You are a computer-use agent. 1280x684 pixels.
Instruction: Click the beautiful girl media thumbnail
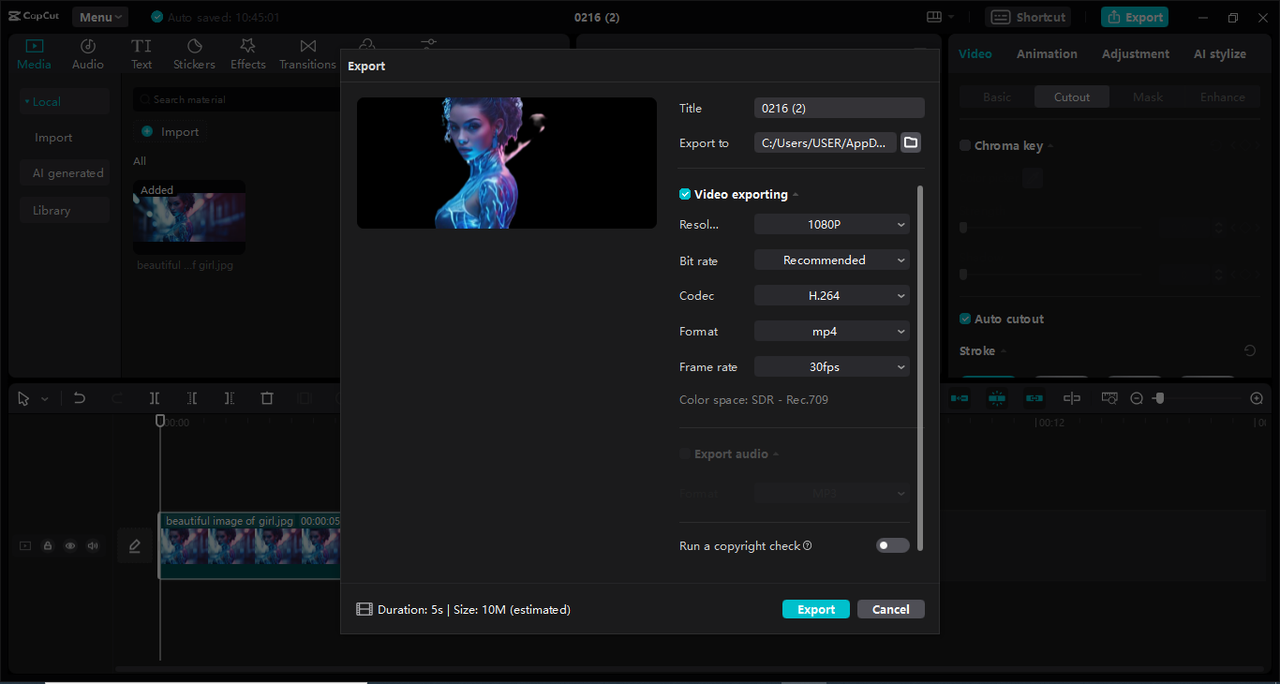click(x=189, y=217)
